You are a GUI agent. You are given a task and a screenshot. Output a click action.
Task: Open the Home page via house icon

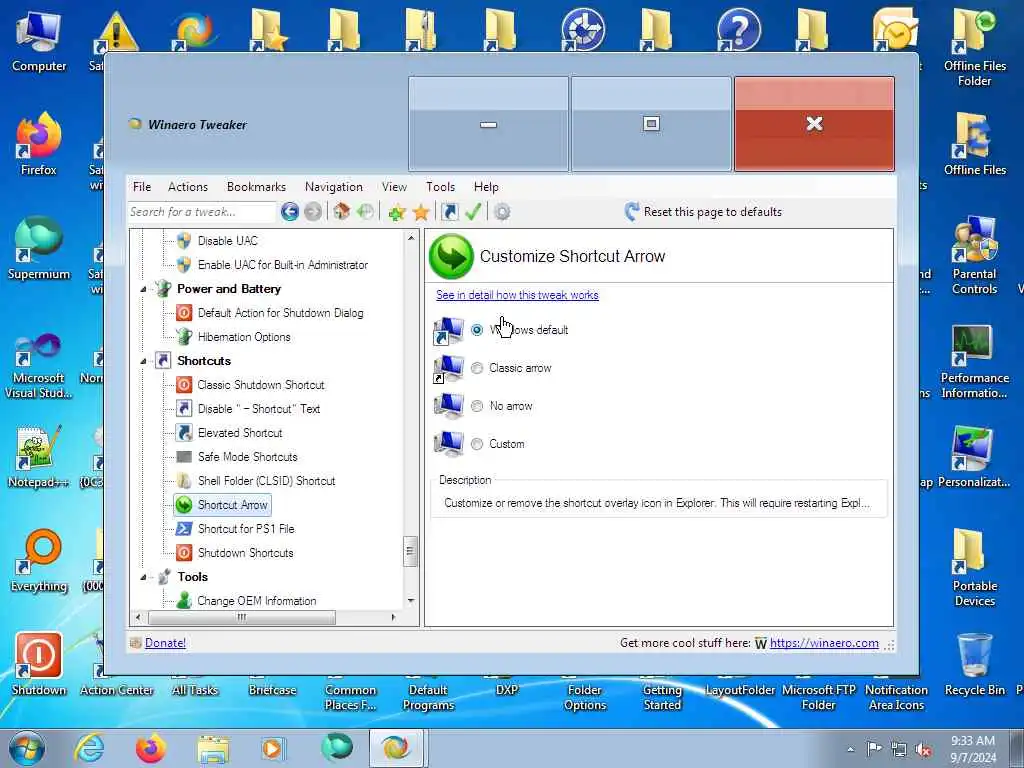[342, 212]
